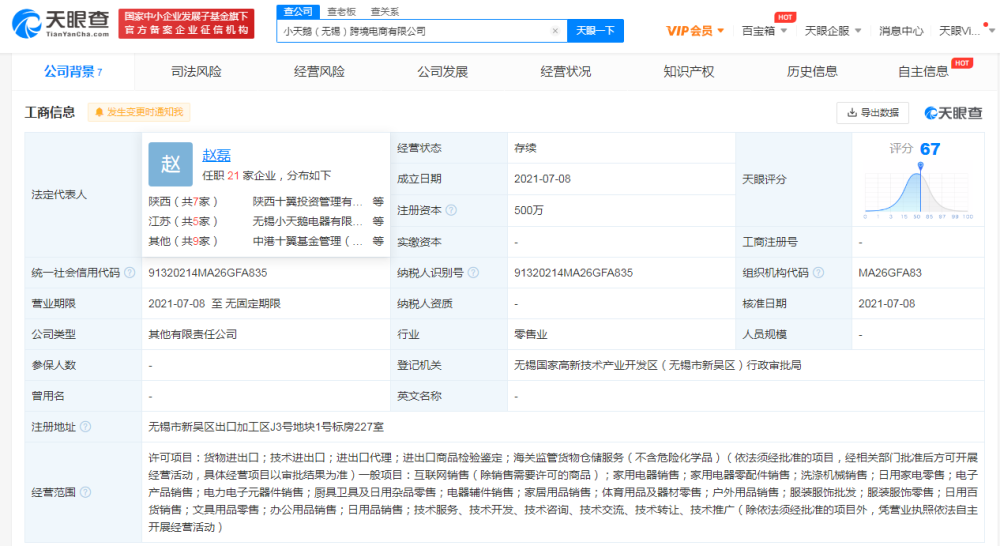Open the 赵磊 legal representative link
Image resolution: width=1000 pixels, height=546 pixels.
[216, 155]
